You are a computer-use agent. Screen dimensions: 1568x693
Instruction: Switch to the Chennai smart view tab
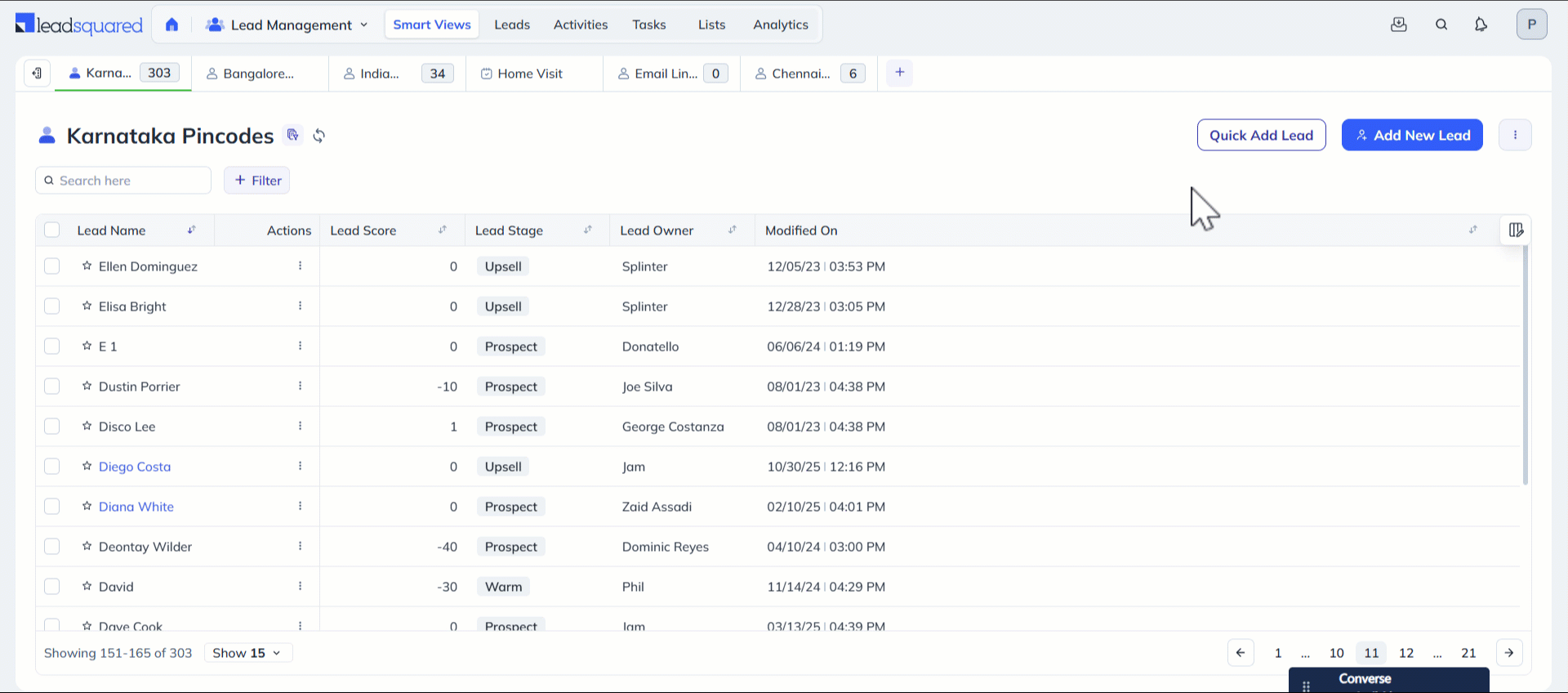[800, 74]
